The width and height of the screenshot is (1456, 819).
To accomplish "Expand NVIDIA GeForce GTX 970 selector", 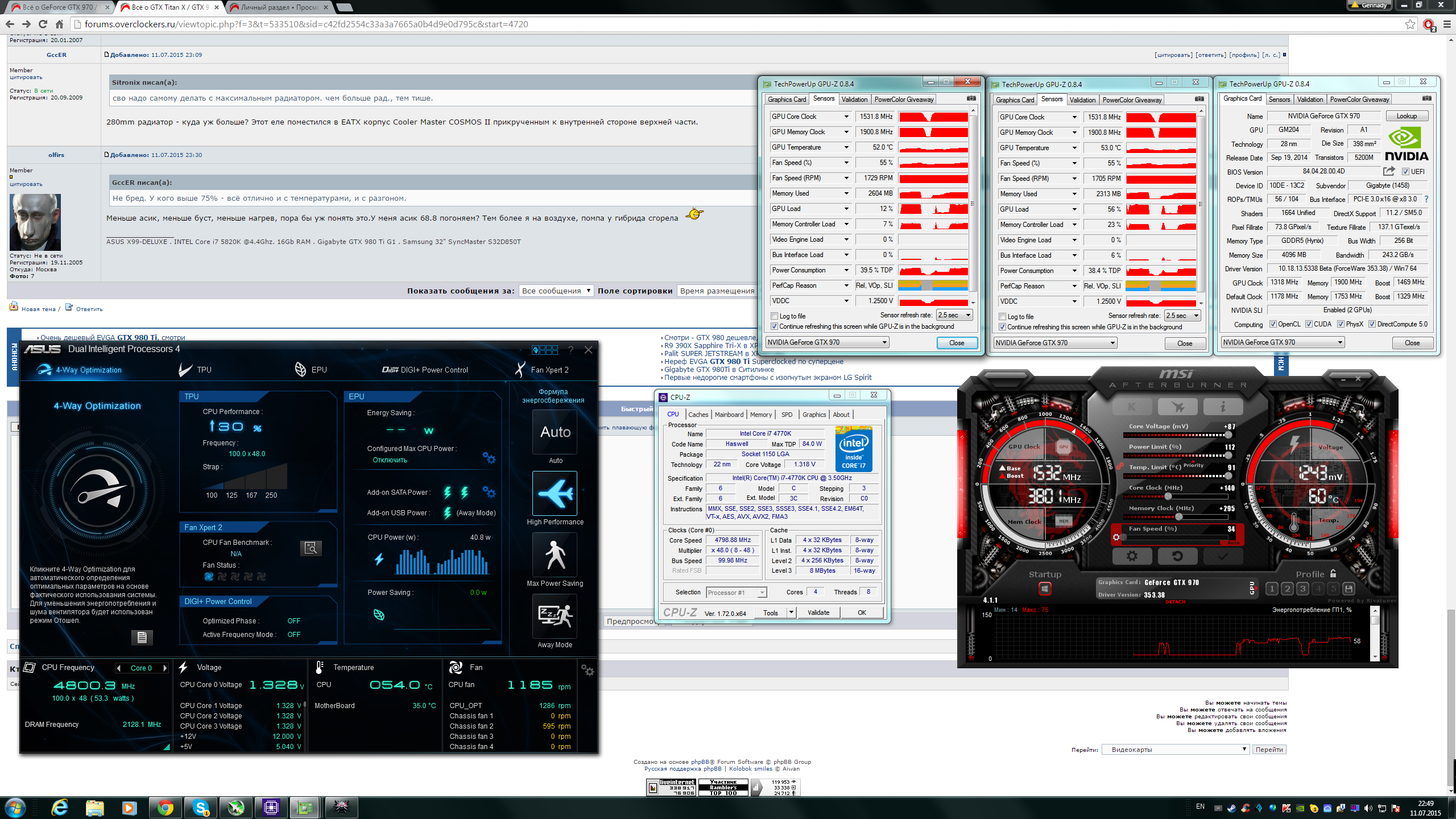I will click(x=827, y=342).
